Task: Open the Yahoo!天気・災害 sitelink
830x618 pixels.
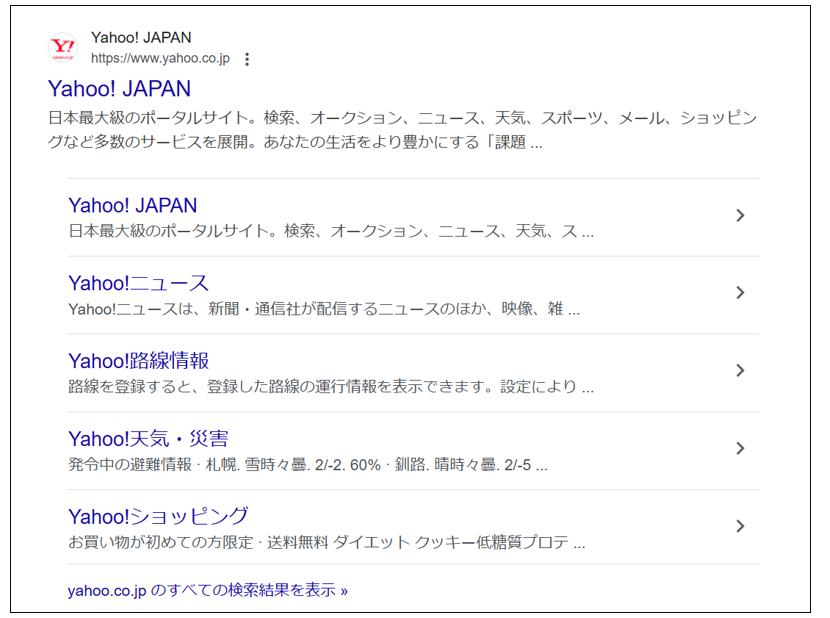Action: click(x=148, y=439)
